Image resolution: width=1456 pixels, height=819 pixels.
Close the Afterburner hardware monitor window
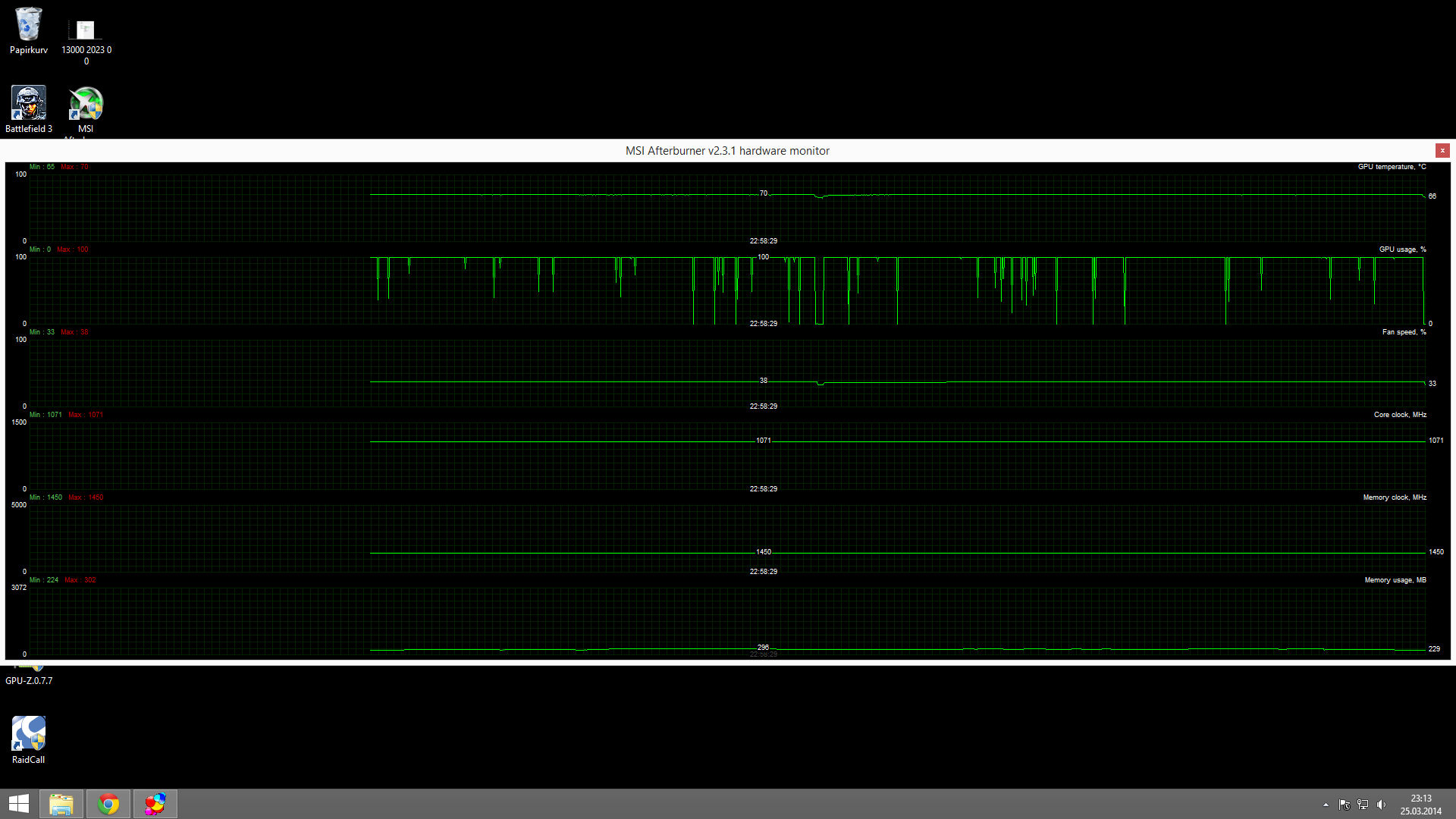[x=1442, y=150]
